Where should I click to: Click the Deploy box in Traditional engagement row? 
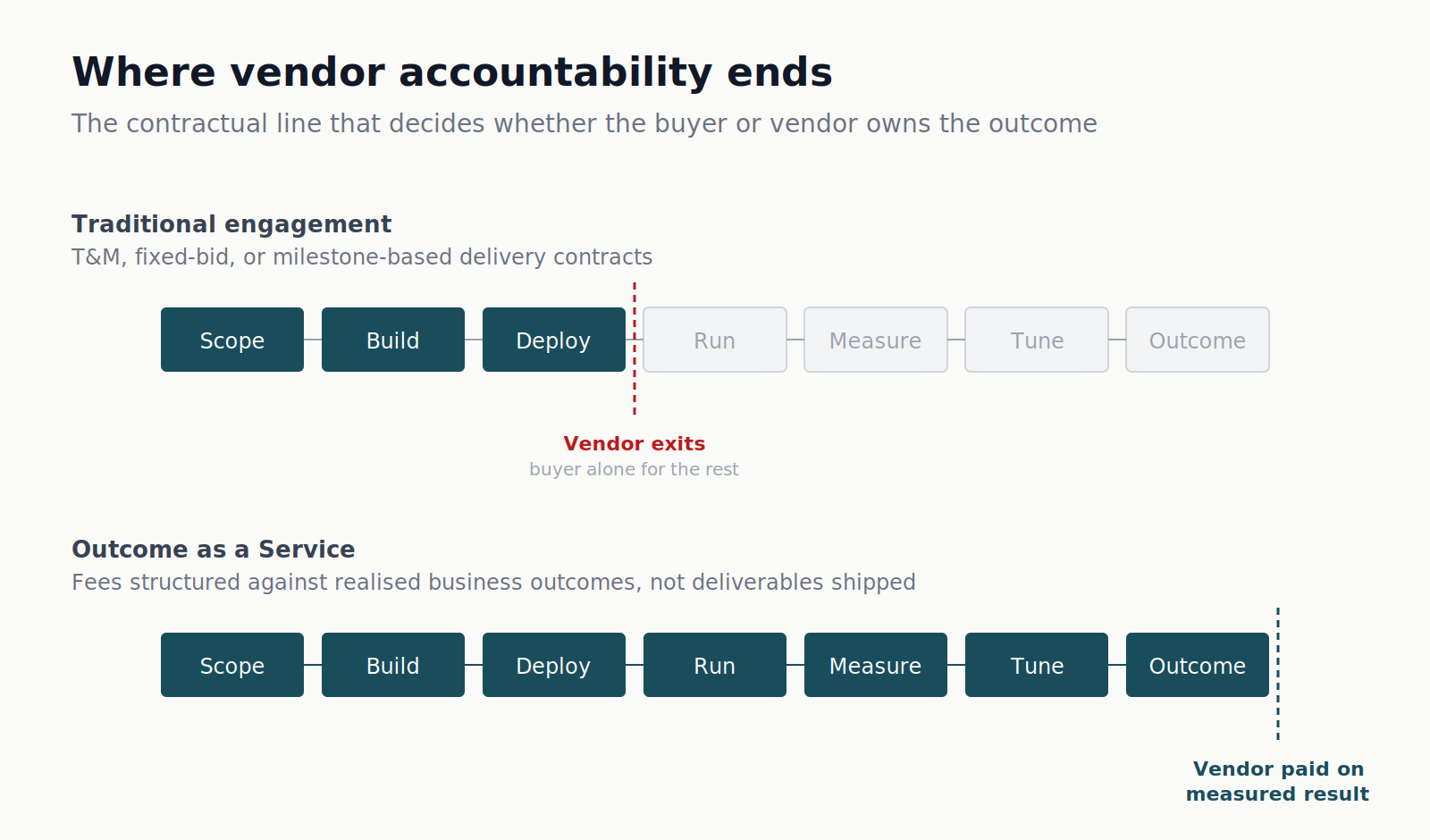(554, 340)
